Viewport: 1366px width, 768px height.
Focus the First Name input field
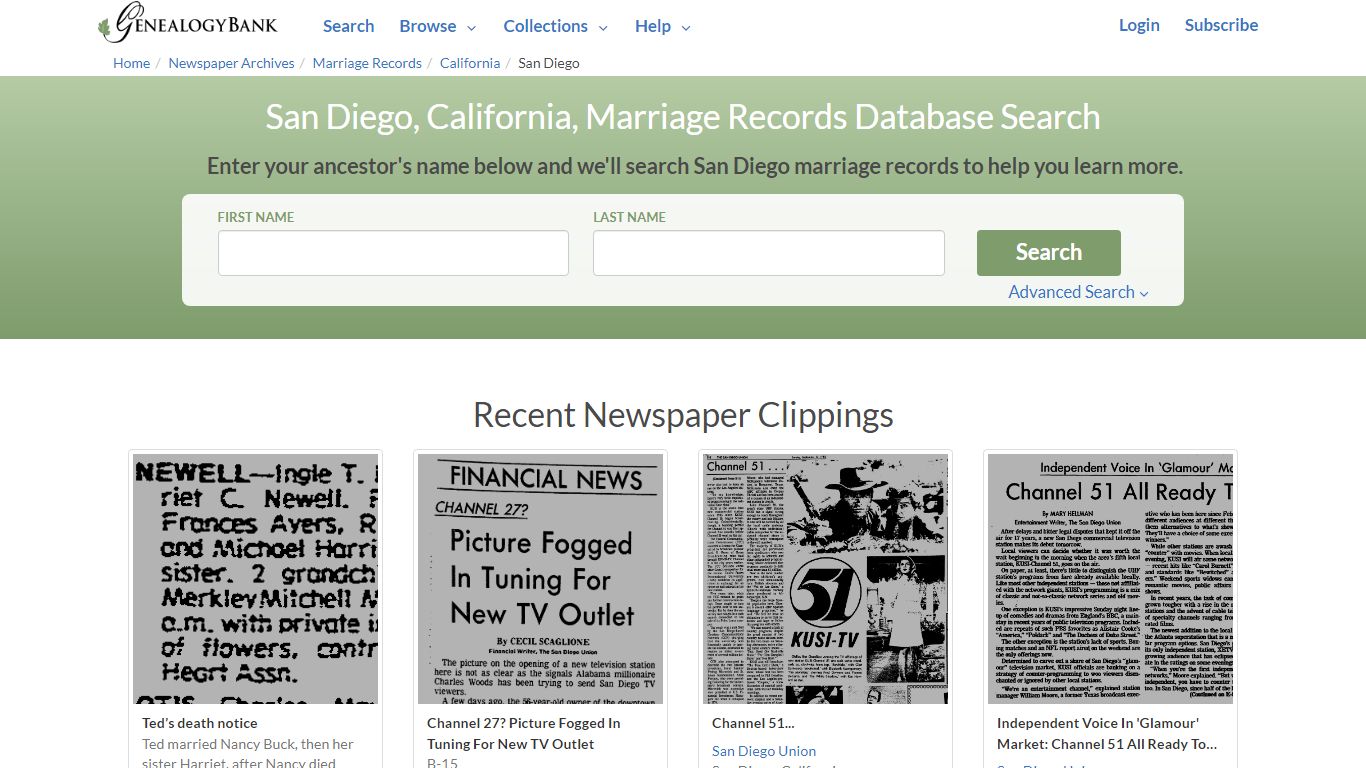393,253
